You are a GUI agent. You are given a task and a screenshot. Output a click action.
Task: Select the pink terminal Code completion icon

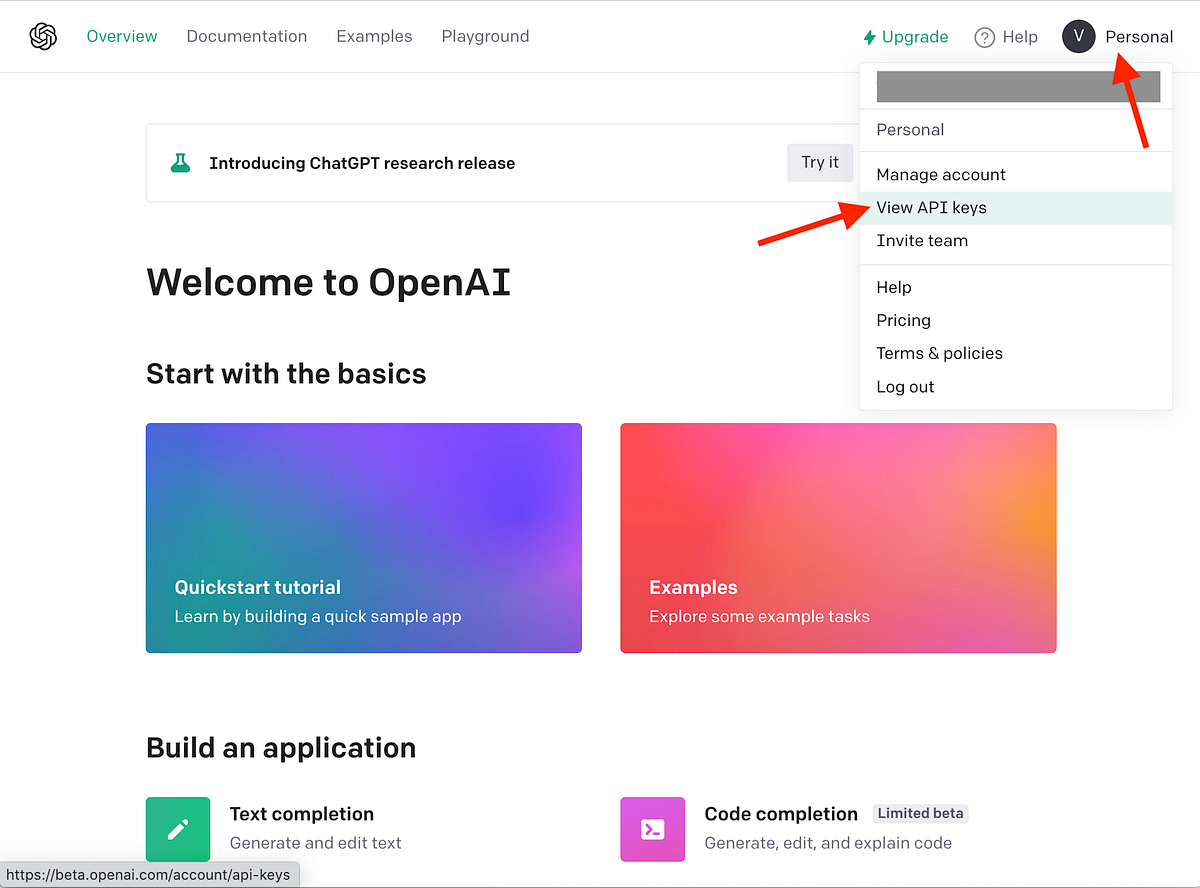pyautogui.click(x=652, y=829)
